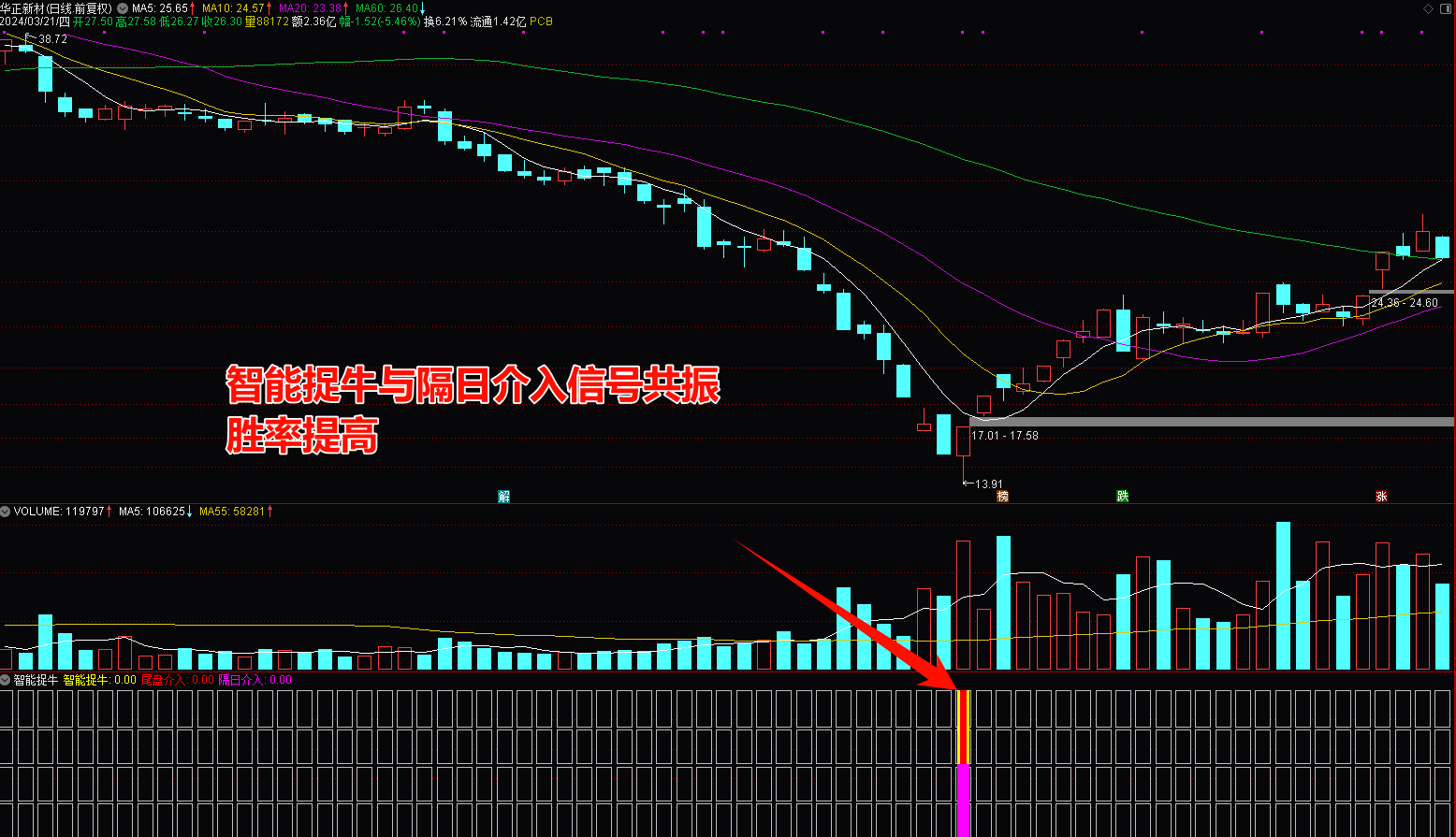Click the 13.91 low price marker
The image size is (1456, 837).
pyautogui.click(x=983, y=484)
